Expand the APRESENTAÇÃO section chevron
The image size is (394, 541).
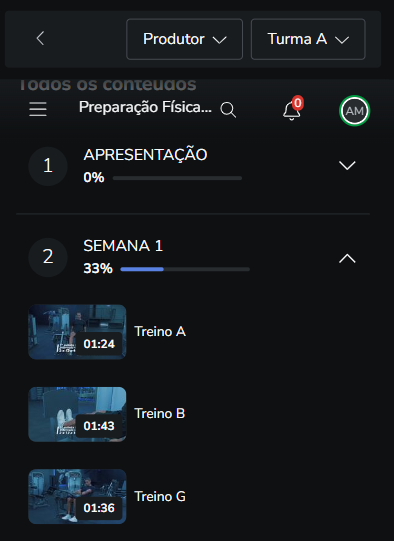point(347,165)
